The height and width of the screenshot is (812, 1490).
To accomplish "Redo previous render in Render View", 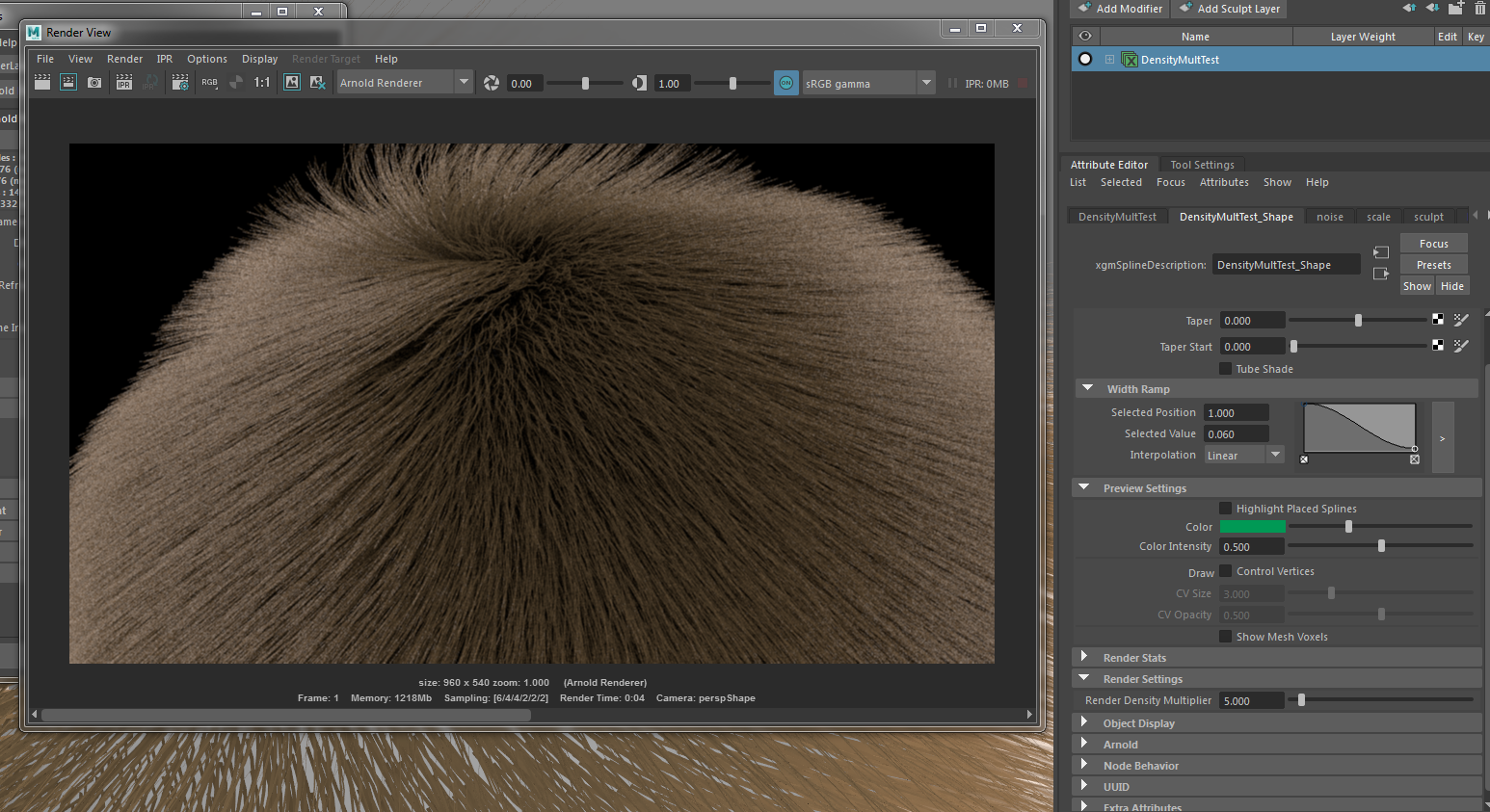I will [x=42, y=83].
